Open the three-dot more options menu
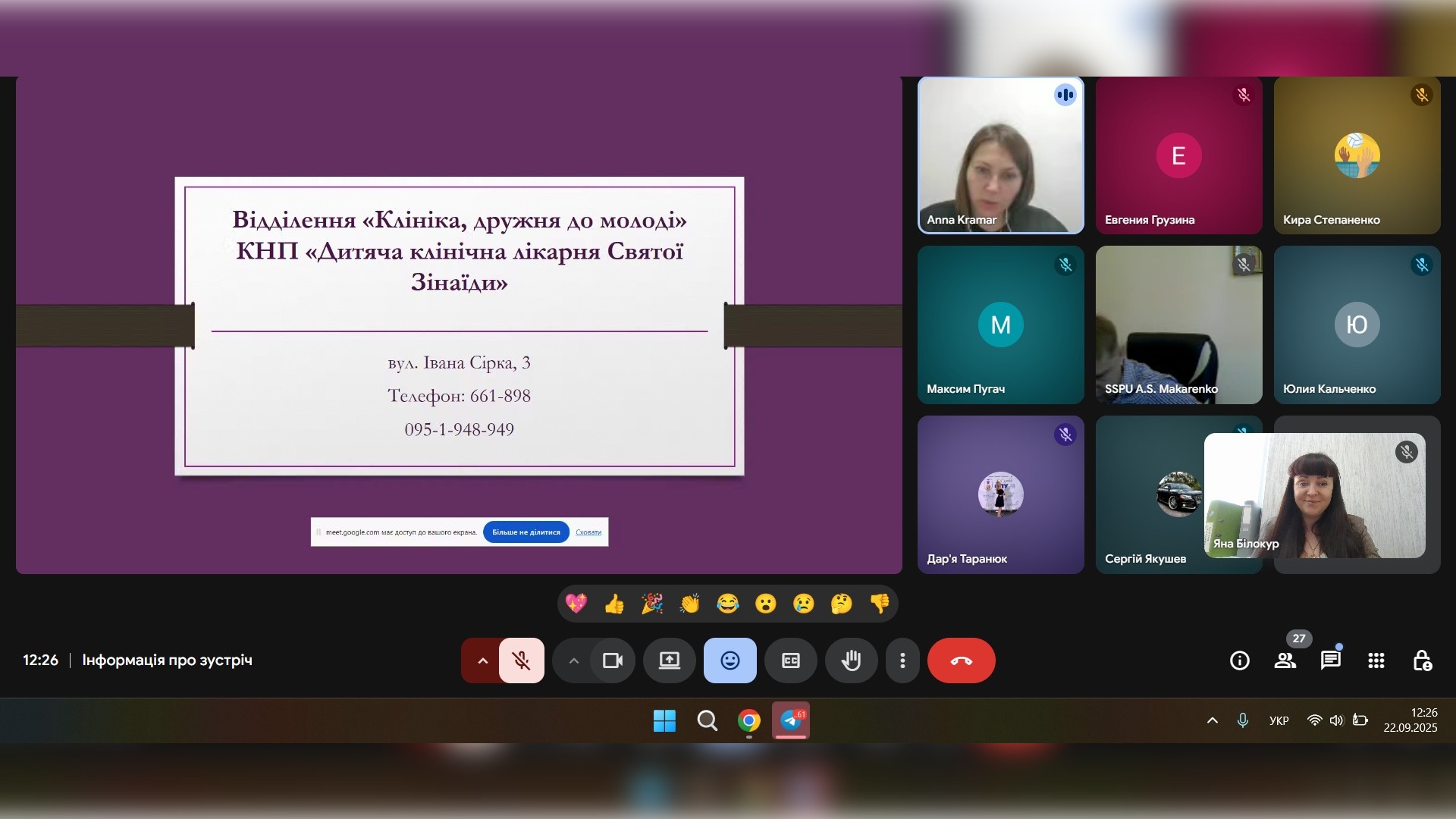Image resolution: width=1456 pixels, height=819 pixels. point(902,661)
